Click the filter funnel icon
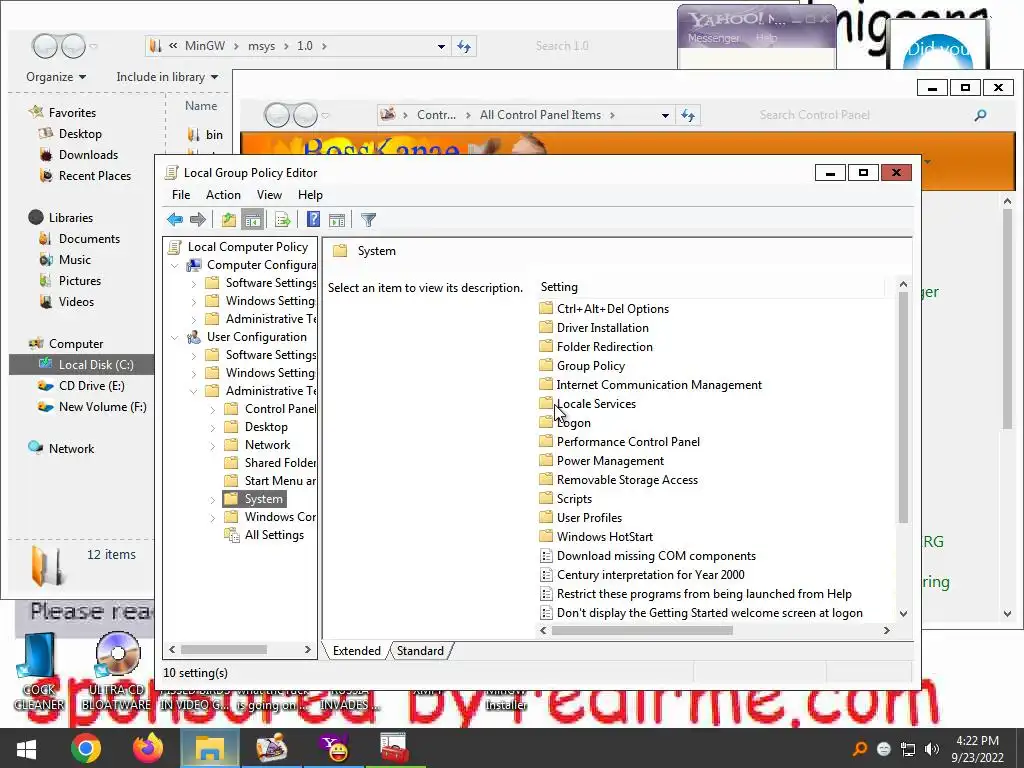This screenshot has height=768, width=1024. (x=368, y=220)
